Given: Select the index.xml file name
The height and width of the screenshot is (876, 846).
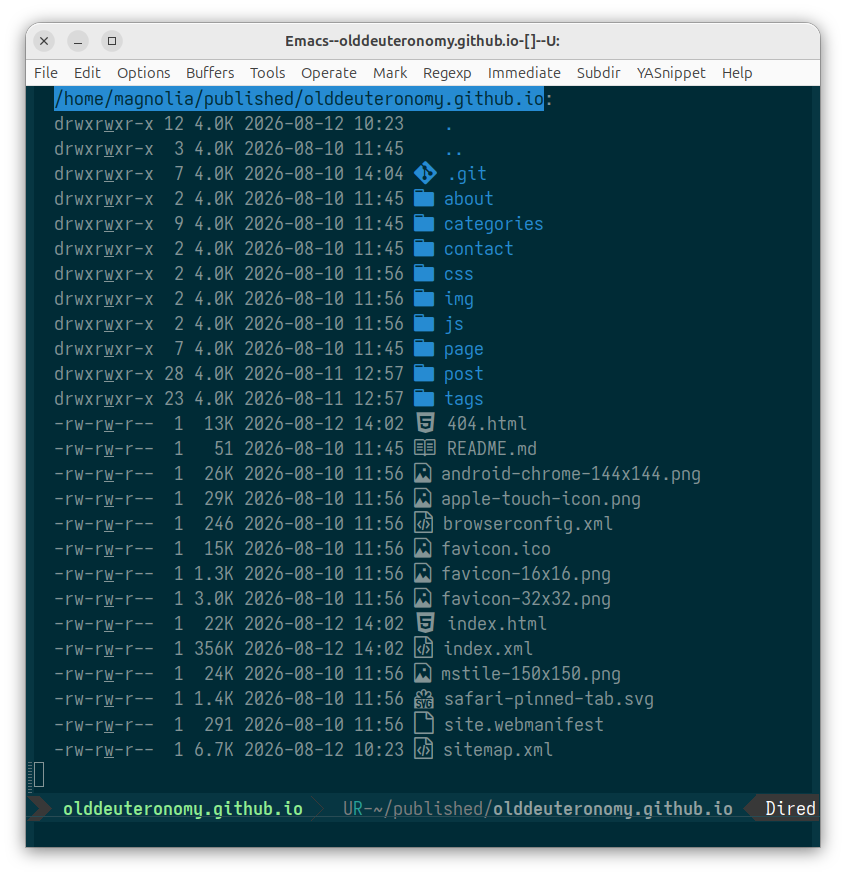Looking at the screenshot, I should tap(488, 649).
